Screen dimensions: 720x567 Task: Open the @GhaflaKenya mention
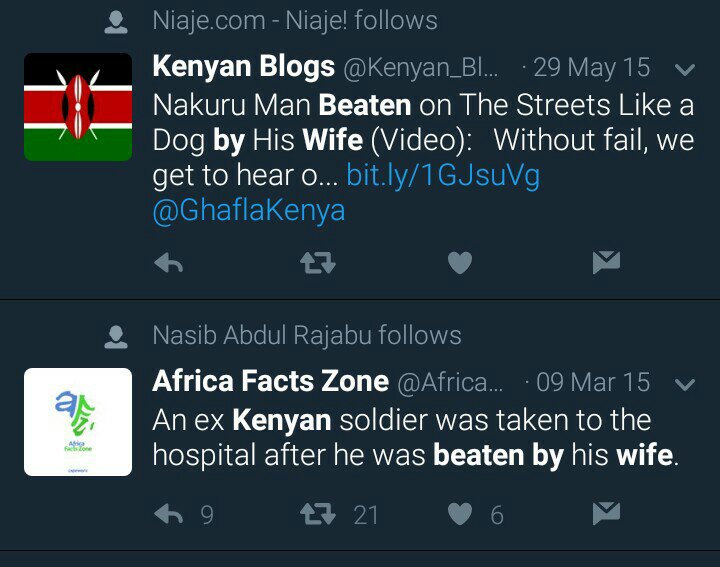pyautogui.click(x=249, y=211)
